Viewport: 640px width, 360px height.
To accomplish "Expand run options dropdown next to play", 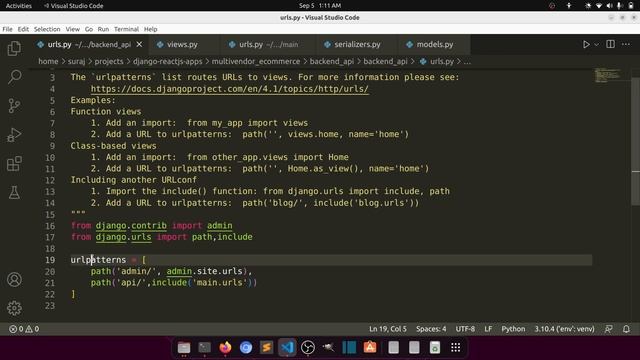I will point(596,44).
